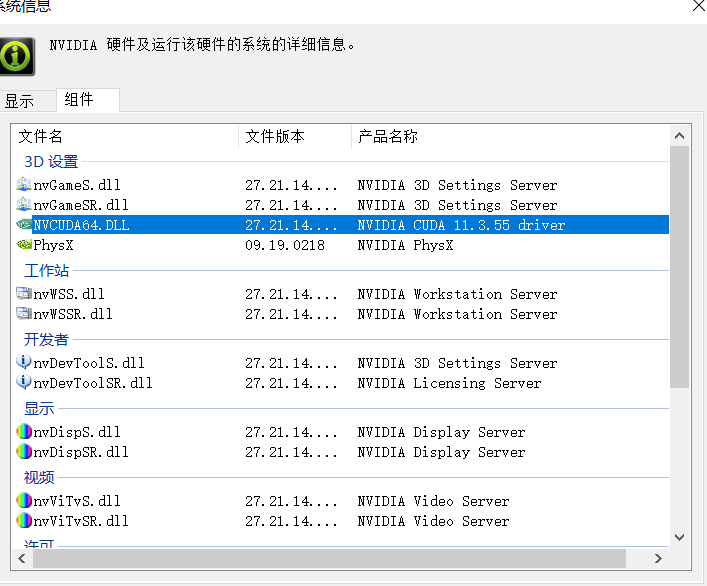
Task: Click NVIDIA PhysX product name
Action: pos(405,245)
